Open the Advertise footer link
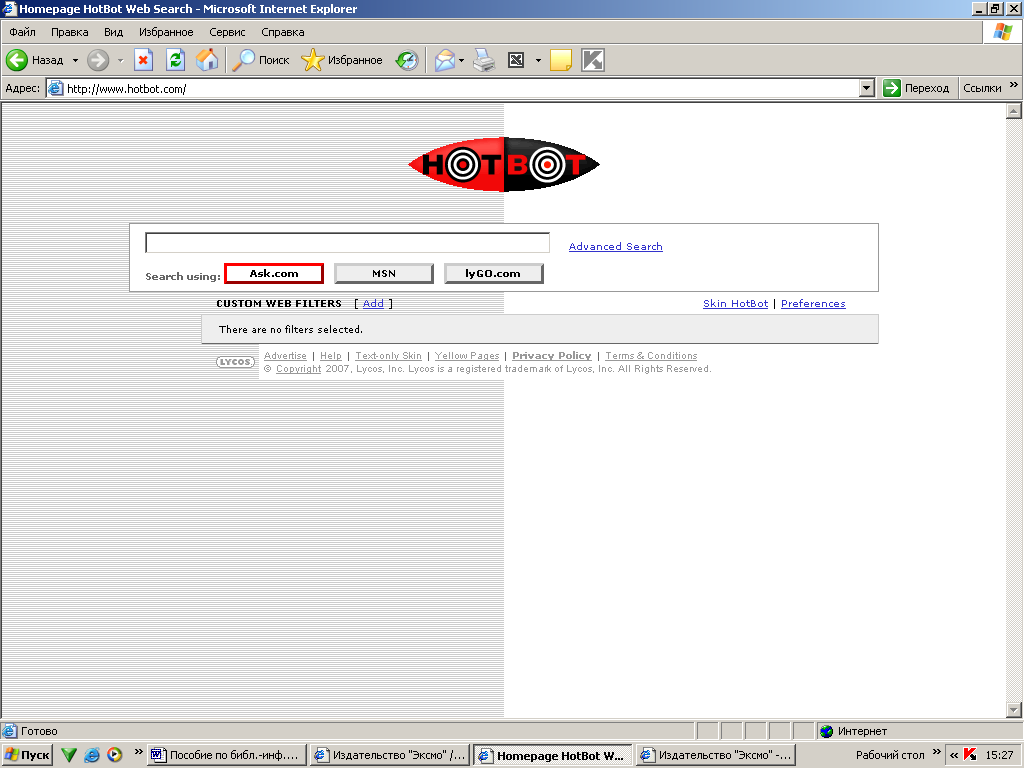 click(285, 356)
